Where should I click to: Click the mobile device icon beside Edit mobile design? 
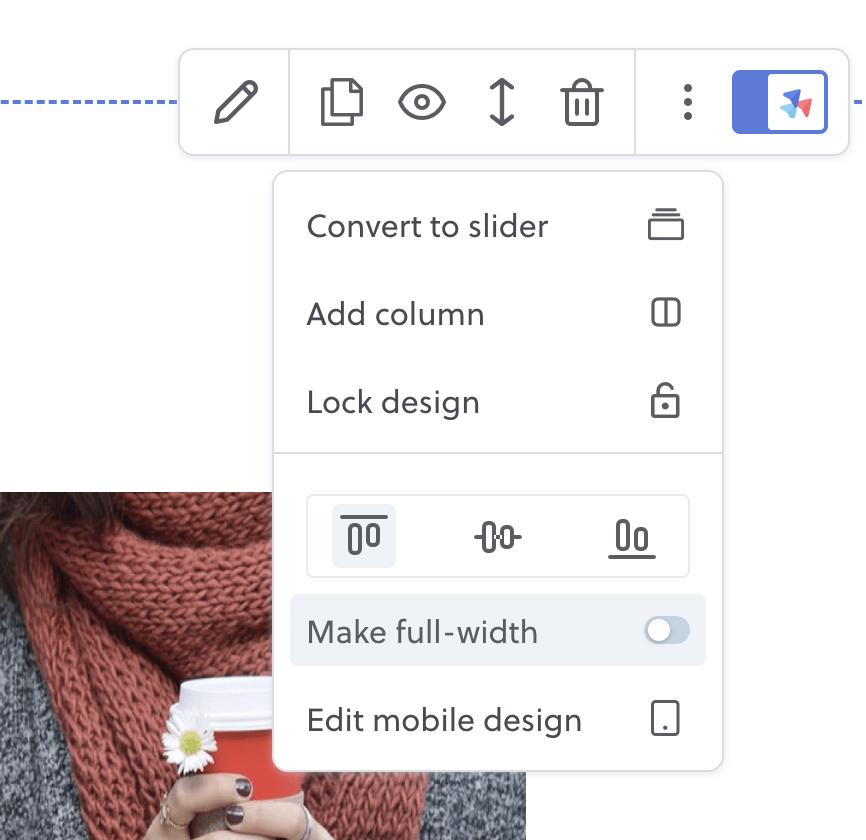665,719
